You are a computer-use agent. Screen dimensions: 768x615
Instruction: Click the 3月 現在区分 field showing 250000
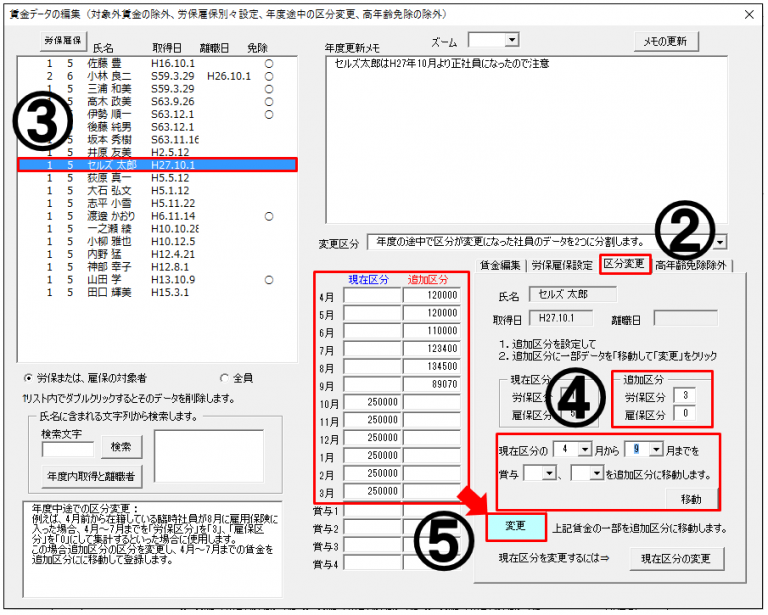(x=372, y=492)
